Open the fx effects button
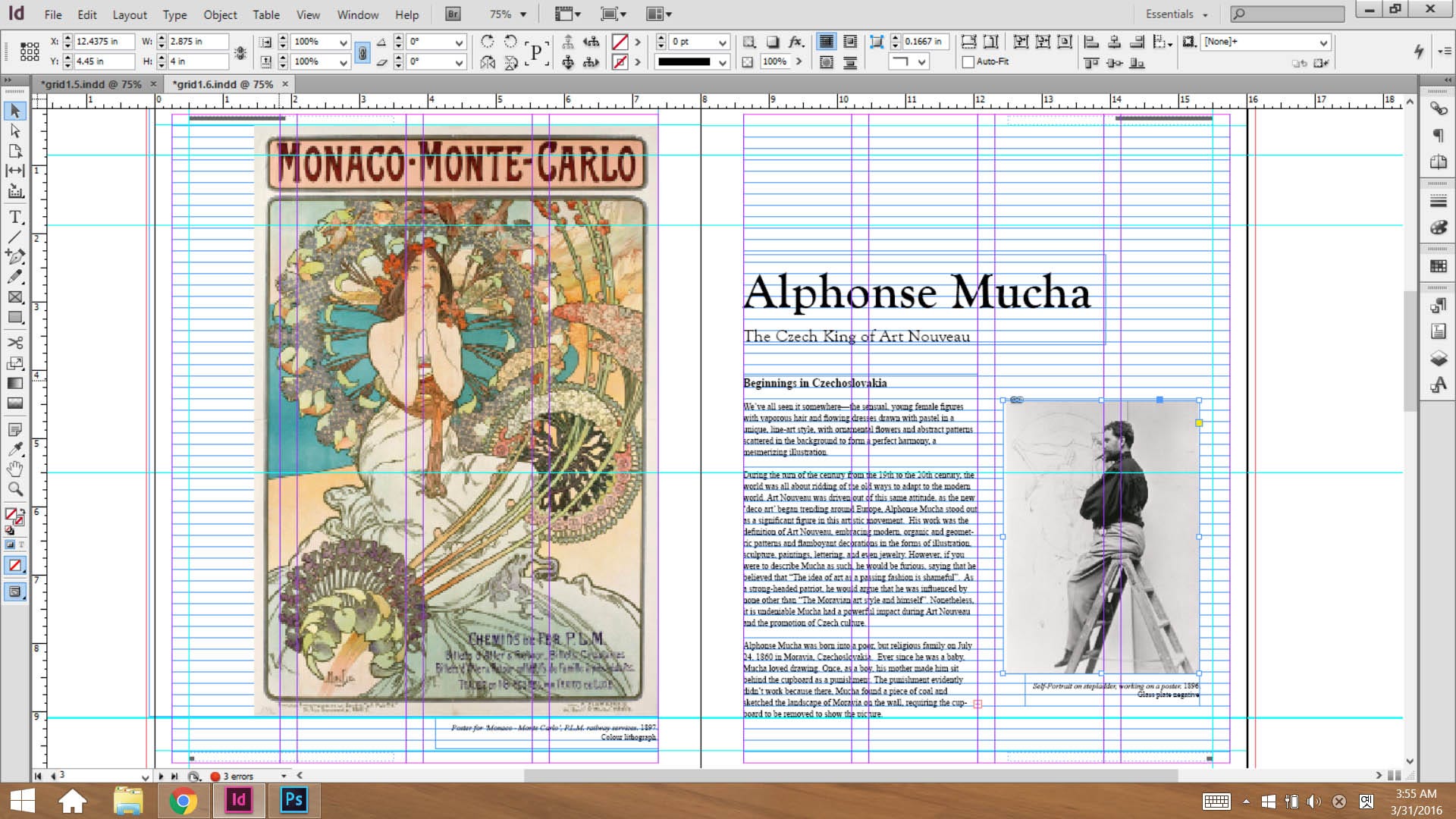 795,42
